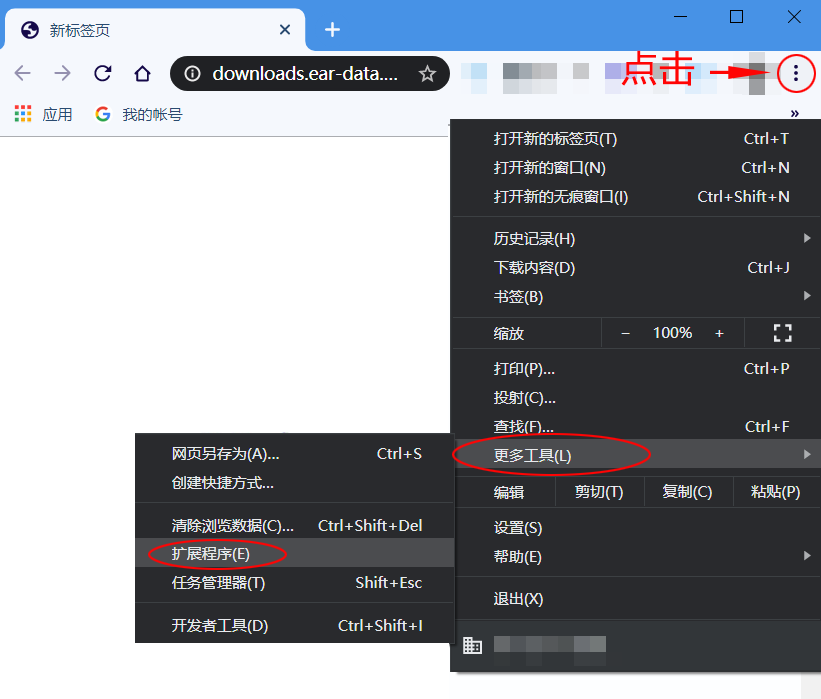Click the 编辑 label in menu
This screenshot has height=699, width=821.
(x=509, y=492)
